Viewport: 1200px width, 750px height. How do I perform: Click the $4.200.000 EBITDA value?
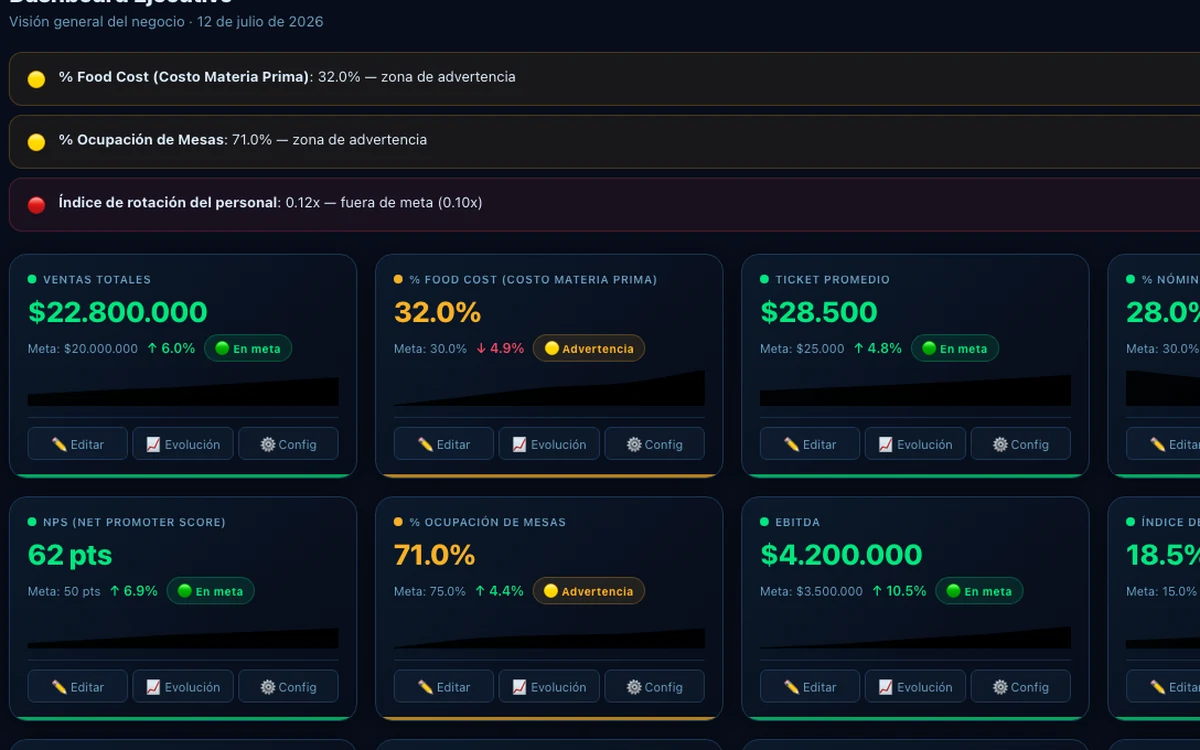pyautogui.click(x=841, y=555)
